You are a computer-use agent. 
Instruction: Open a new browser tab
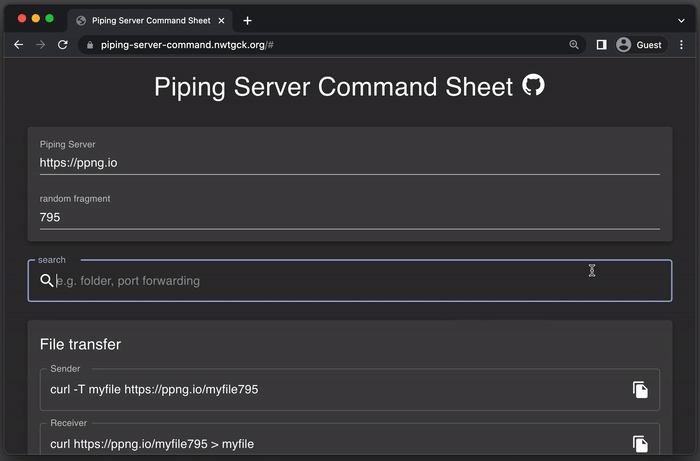(x=247, y=20)
